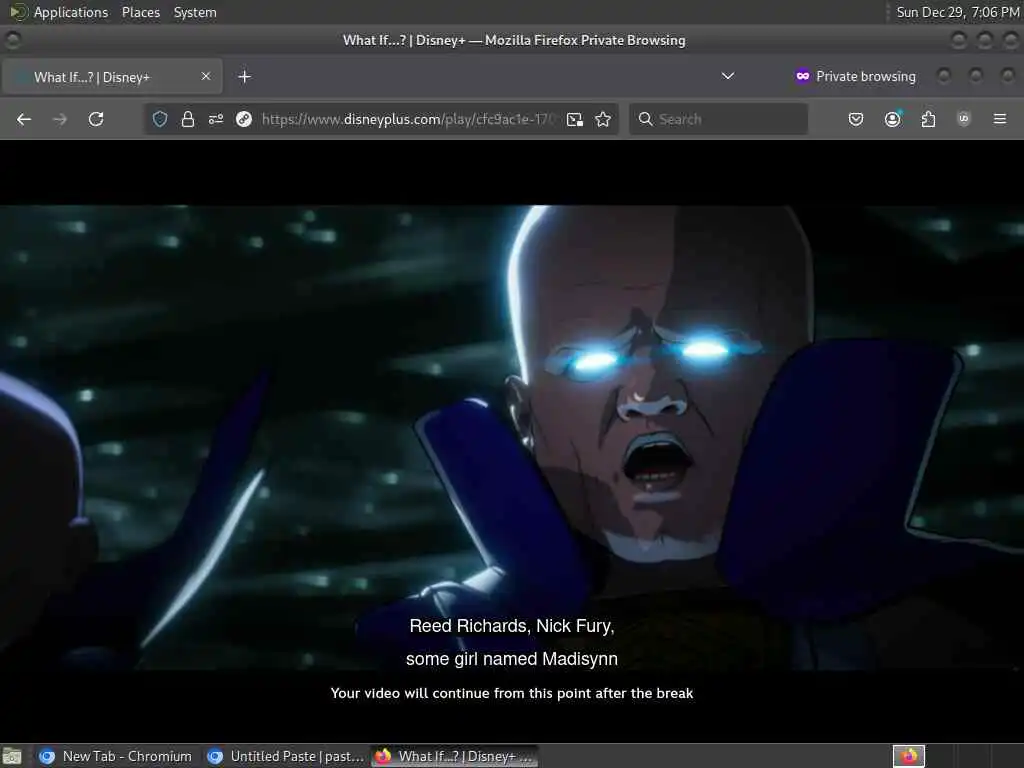Open a new tab with plus
Image resolution: width=1024 pixels, height=768 pixels.
tap(244, 76)
